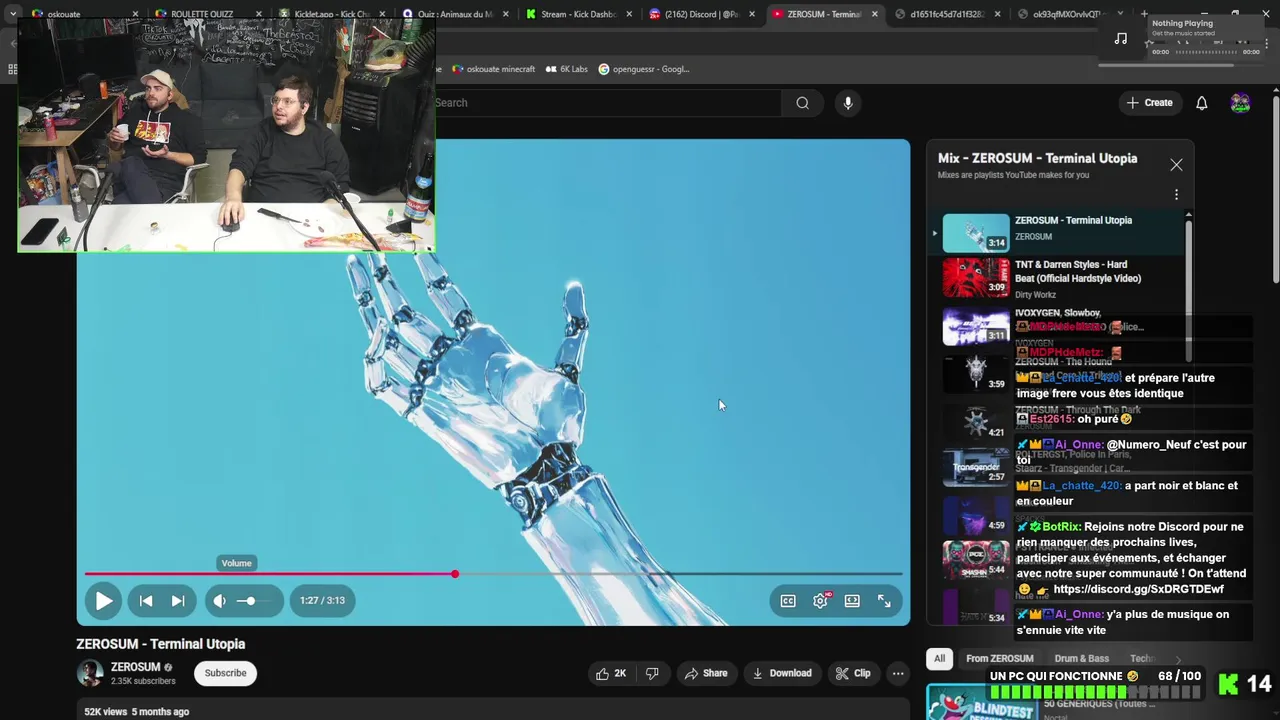This screenshot has height=720, width=1280.
Task: Play the Transgender 2:57 thumbnail
Action: [x=976, y=467]
